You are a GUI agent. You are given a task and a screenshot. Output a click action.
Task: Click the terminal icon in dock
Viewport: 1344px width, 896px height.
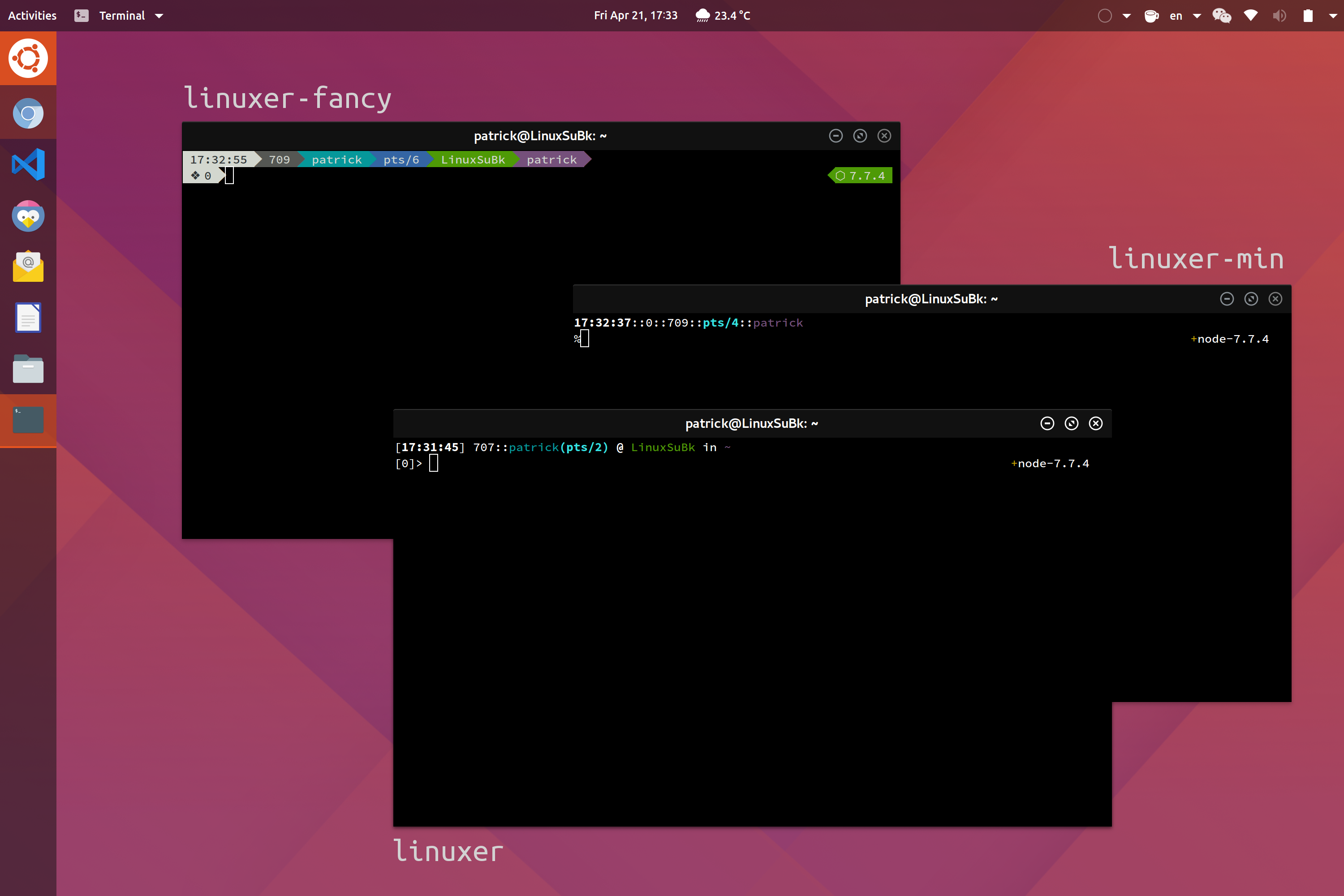tap(28, 420)
